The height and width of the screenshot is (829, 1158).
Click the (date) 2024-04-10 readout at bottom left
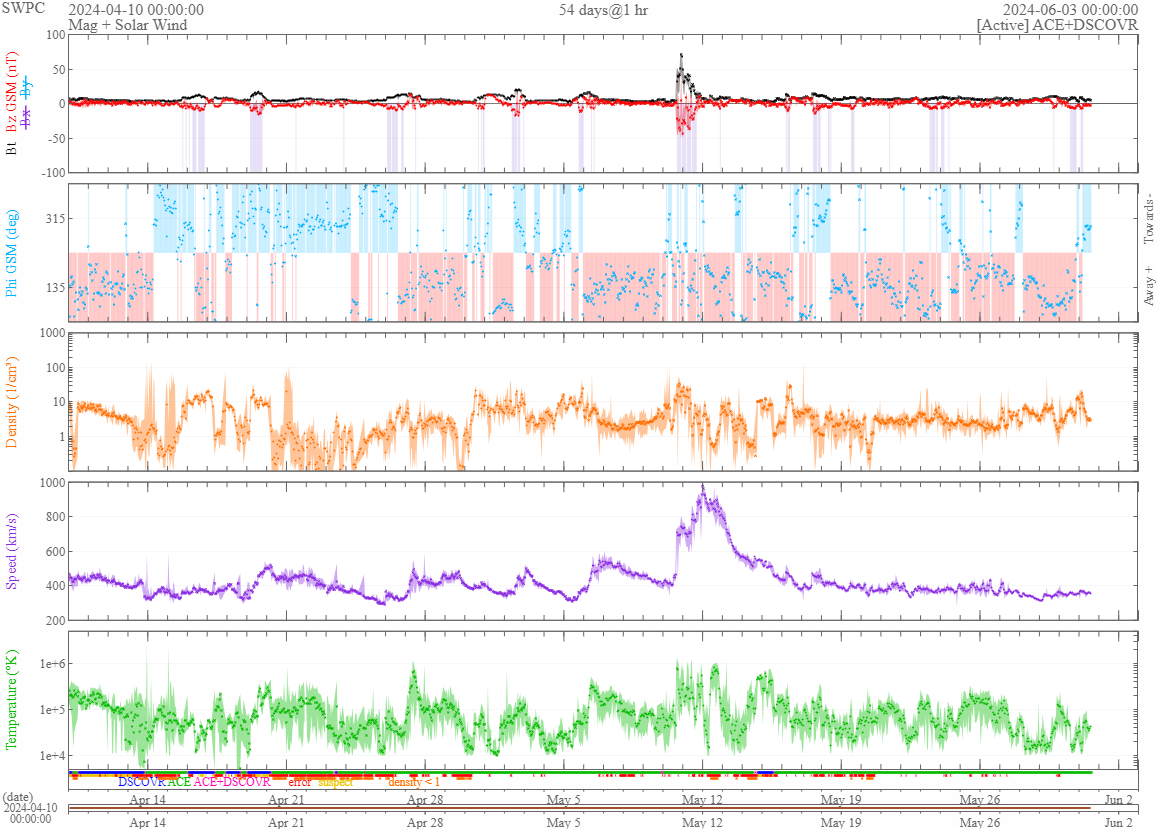tap(30, 808)
